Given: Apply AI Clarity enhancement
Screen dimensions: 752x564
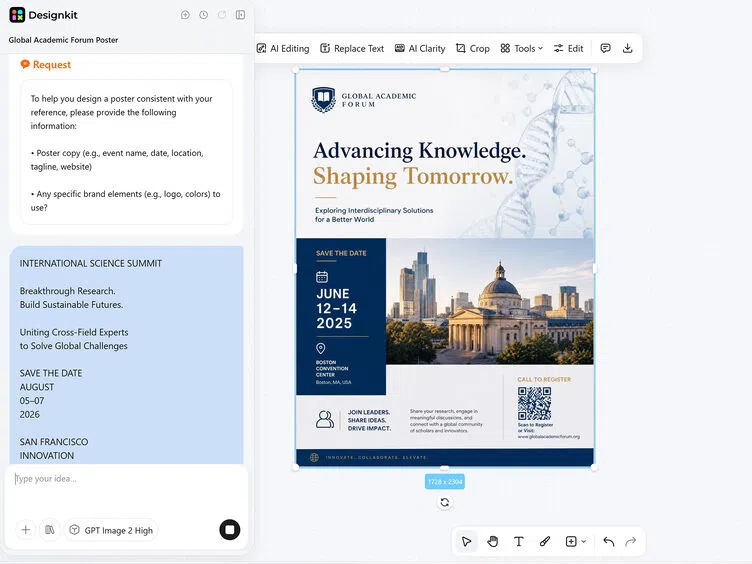Looking at the screenshot, I should click(x=420, y=48).
